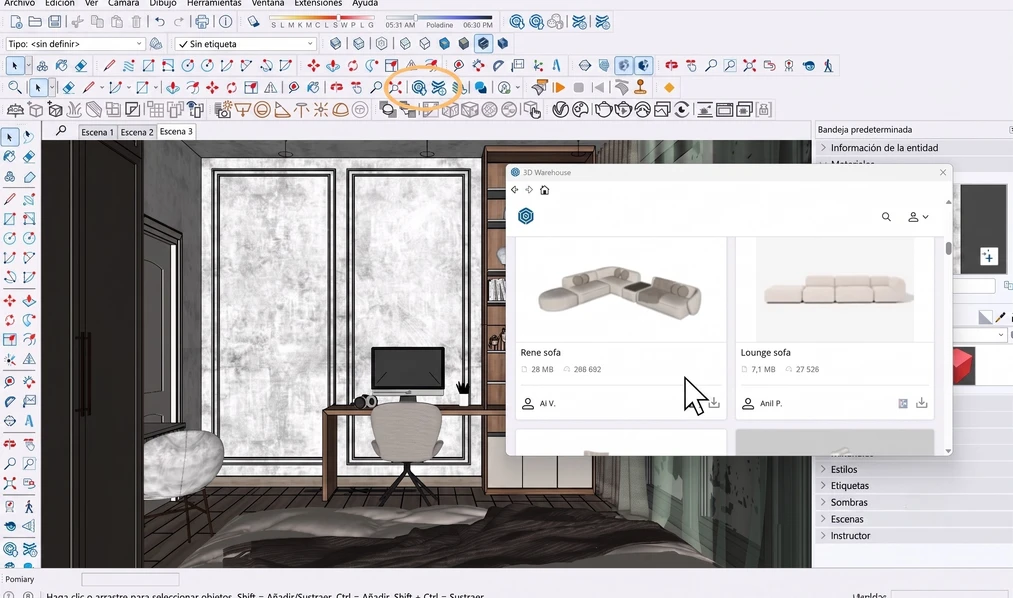The image size is (1013, 598).
Task: Click the shadow month slider handle
Action: [x=338, y=17]
